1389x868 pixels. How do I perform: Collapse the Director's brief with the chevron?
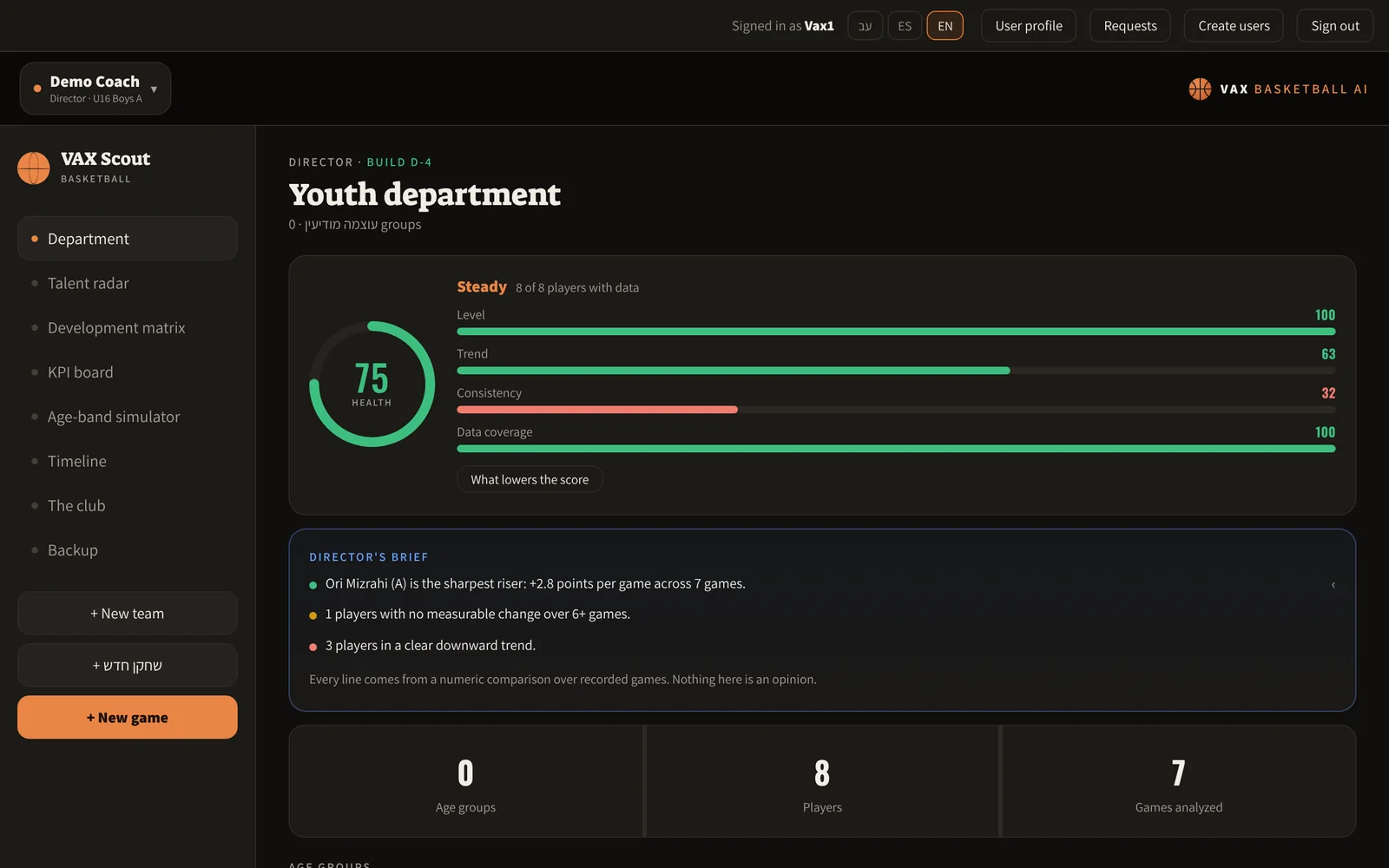[1333, 584]
